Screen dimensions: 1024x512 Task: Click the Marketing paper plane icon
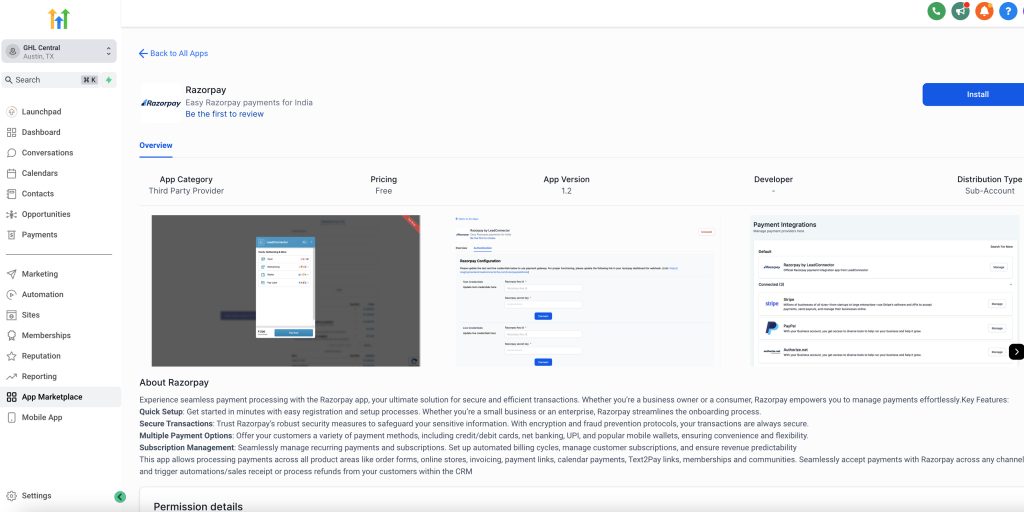click(11, 274)
